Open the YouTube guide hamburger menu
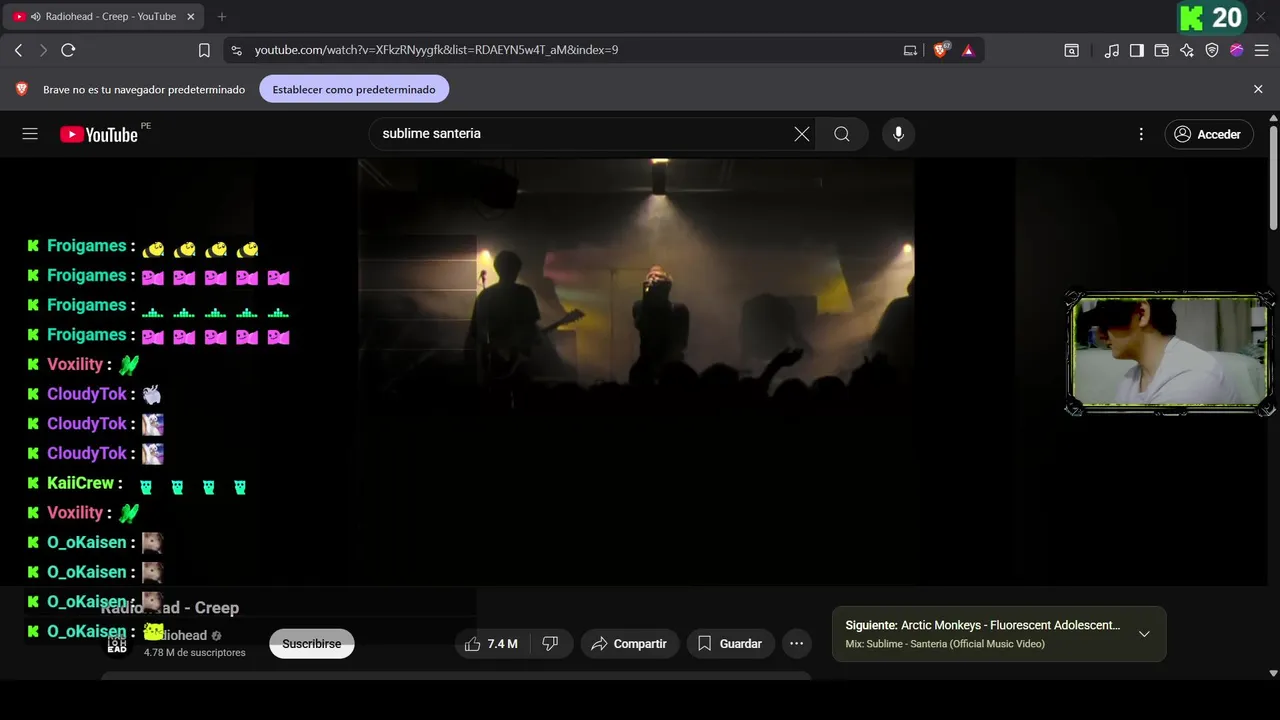The image size is (1280, 720). [30, 134]
